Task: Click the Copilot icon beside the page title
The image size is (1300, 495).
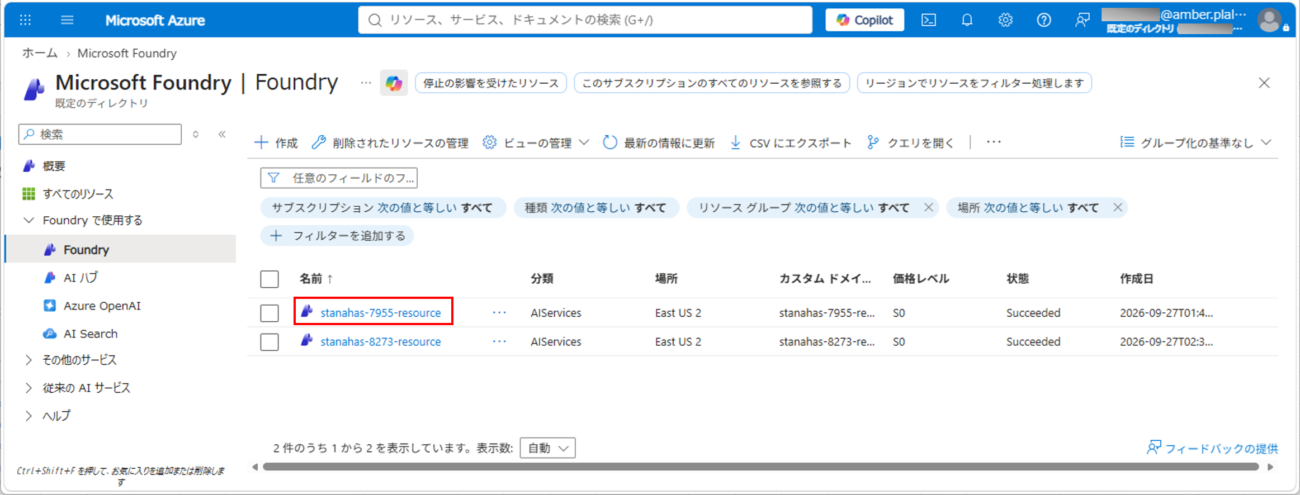Action: tap(394, 84)
